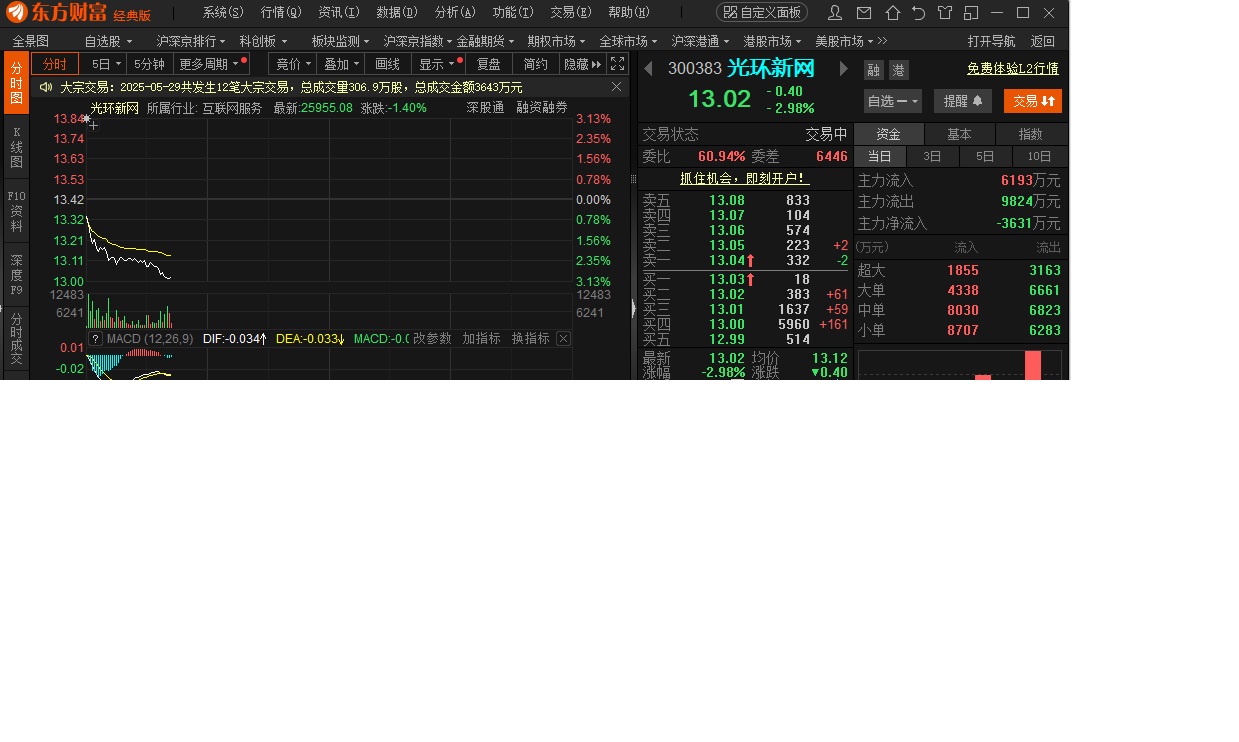This screenshot has width=1239, height=742.
Task: Open 行情(Q) menu
Action: [x=281, y=13]
